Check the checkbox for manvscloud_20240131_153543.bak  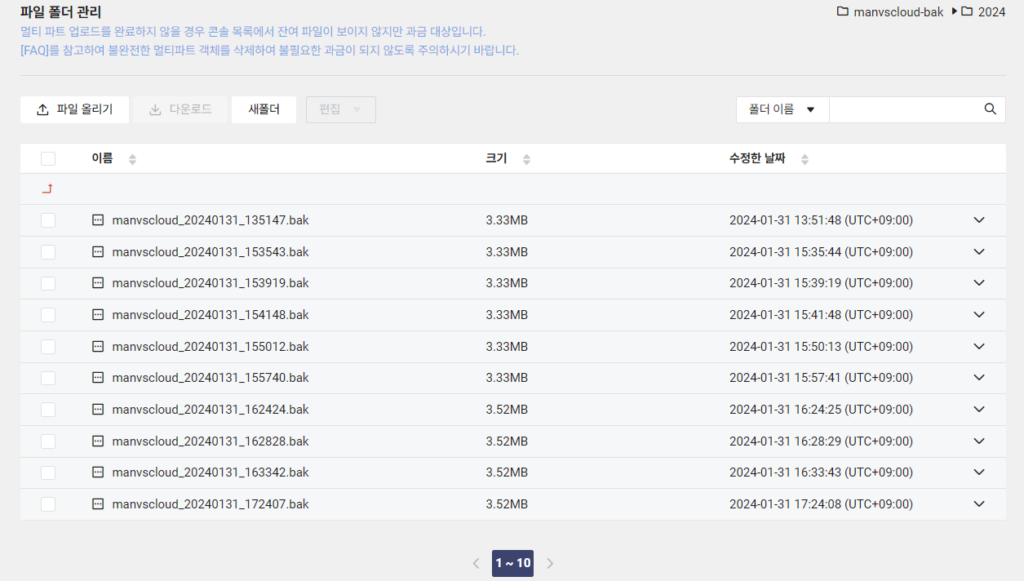[x=47, y=251]
